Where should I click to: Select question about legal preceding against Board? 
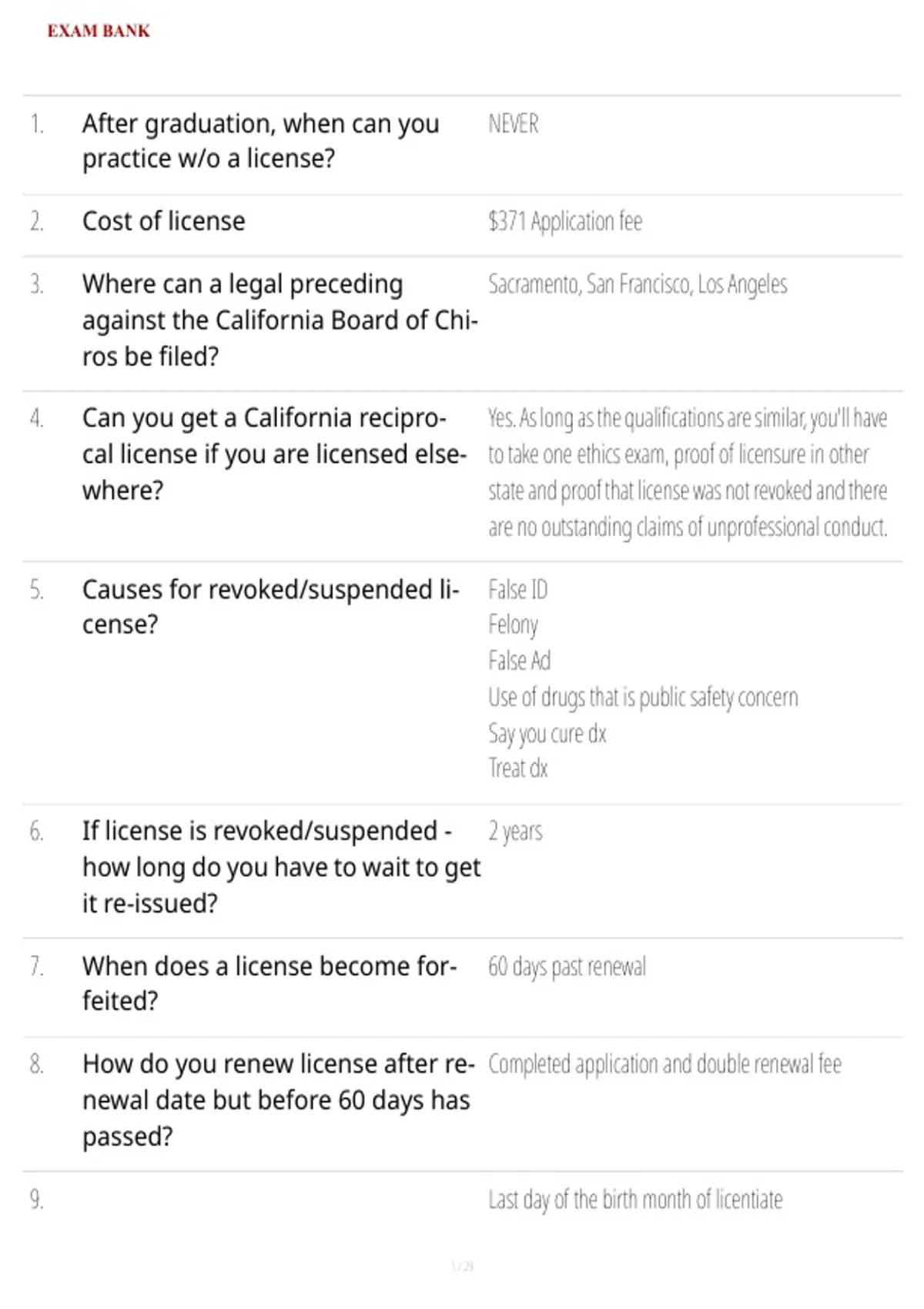(280, 320)
